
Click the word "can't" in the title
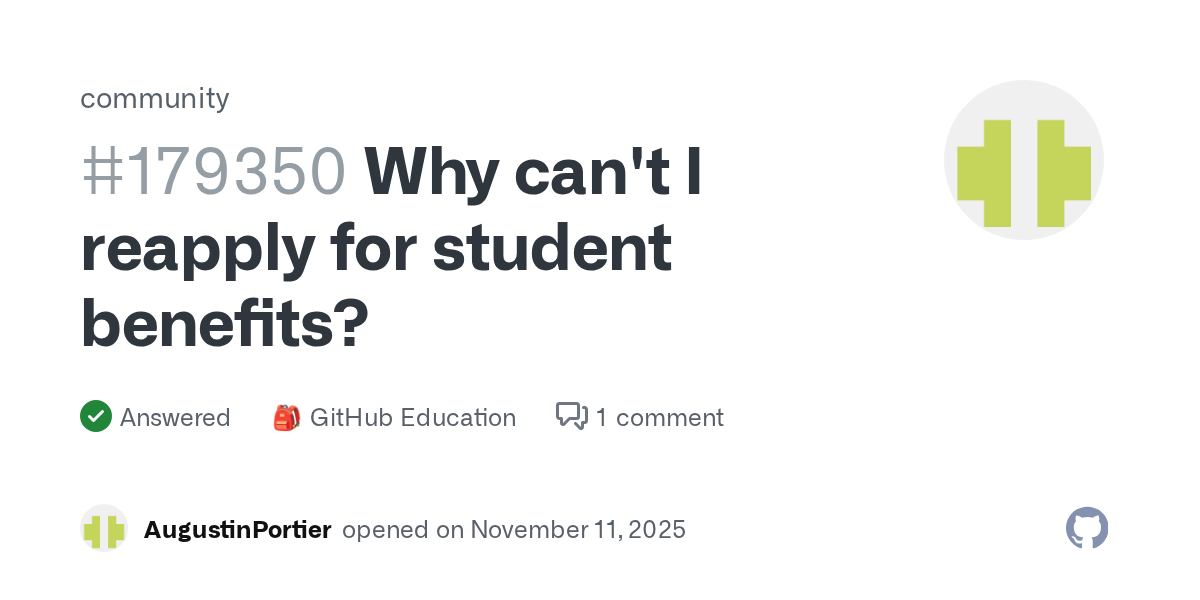coord(593,172)
